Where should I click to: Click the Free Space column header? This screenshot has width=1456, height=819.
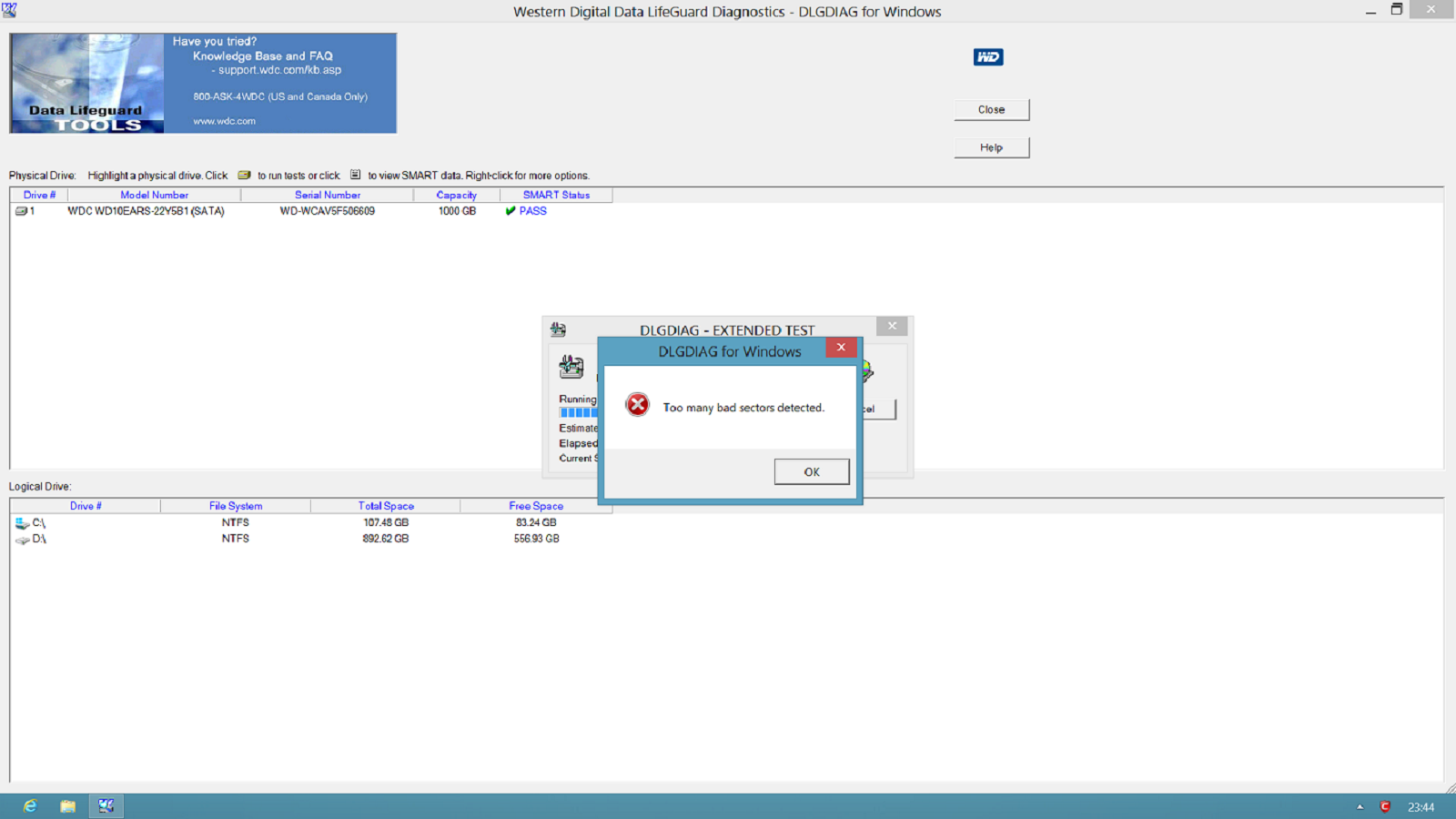point(536,506)
